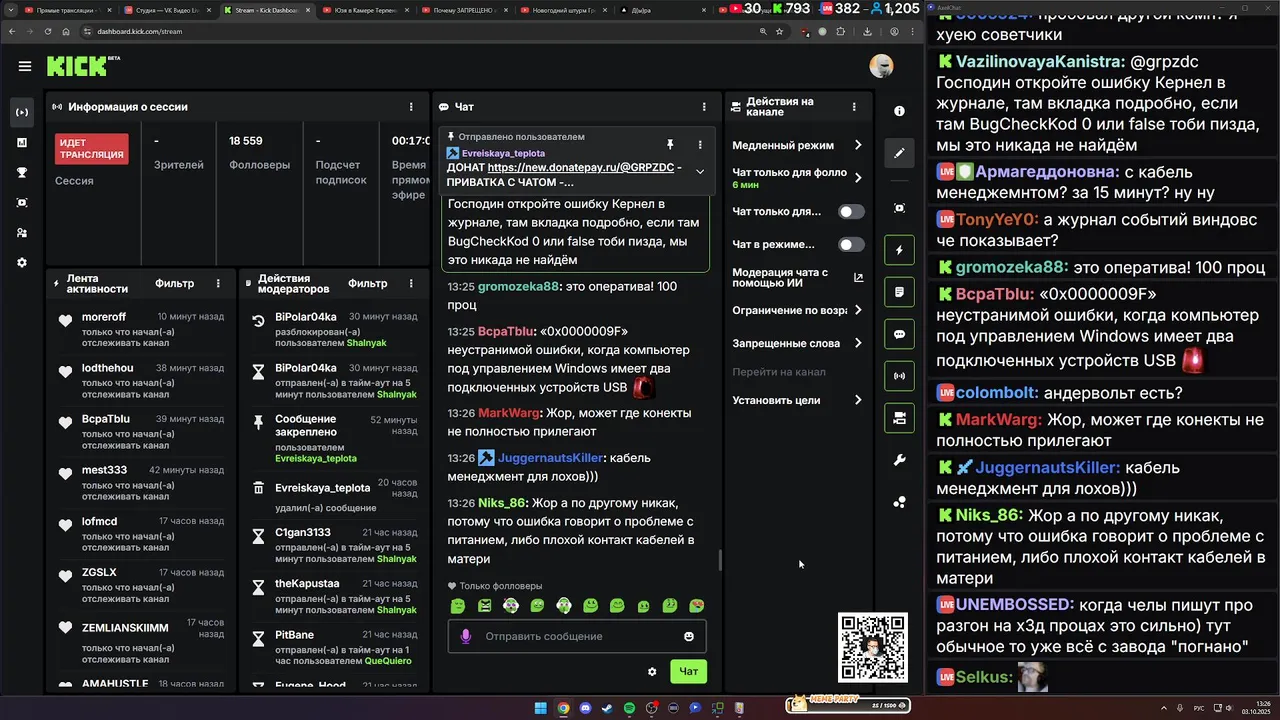
Task: Toggle the document panel icon in right toolbar
Action: pyautogui.click(x=899, y=292)
